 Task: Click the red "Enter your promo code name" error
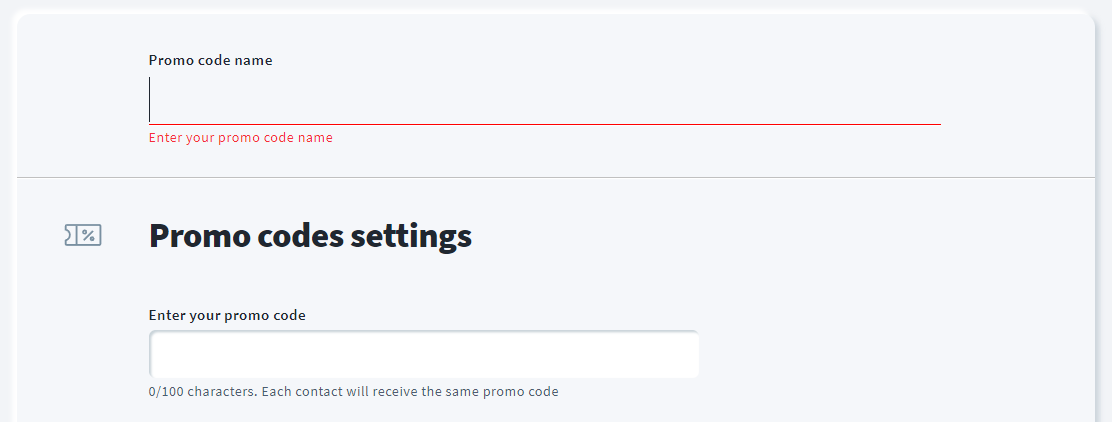pos(240,138)
